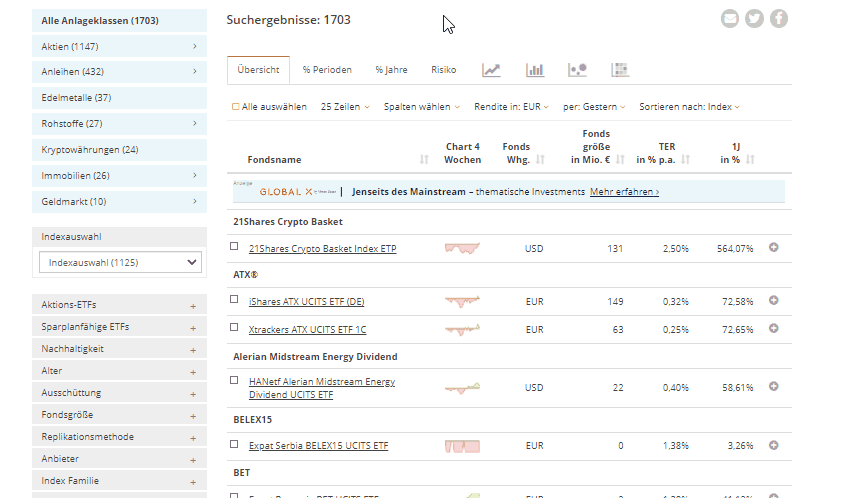The width and height of the screenshot is (845, 498).
Task: Switch to the % Perioden tab
Action: tap(327, 70)
